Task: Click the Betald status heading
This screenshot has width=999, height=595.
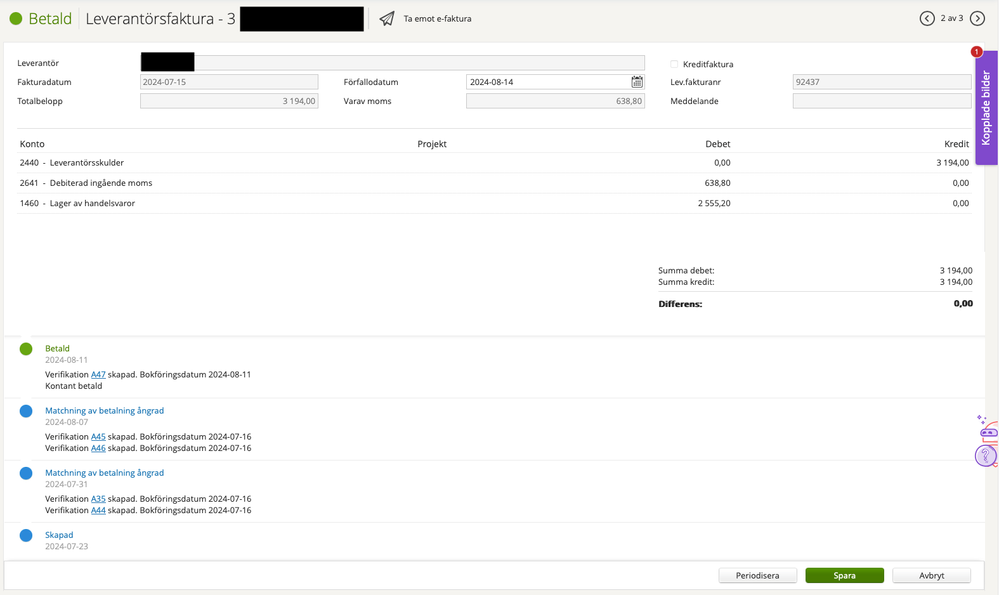Action: coord(50,19)
